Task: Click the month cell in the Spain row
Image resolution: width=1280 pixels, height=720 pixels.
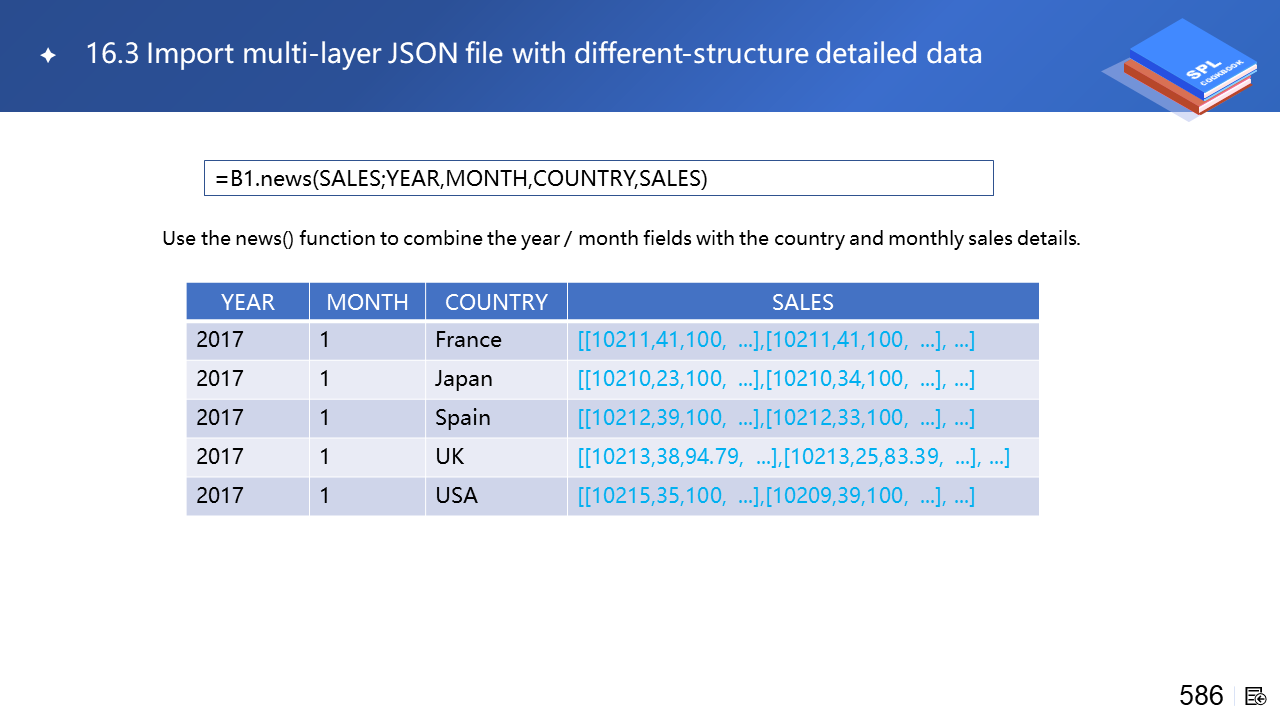Action: coord(325,418)
